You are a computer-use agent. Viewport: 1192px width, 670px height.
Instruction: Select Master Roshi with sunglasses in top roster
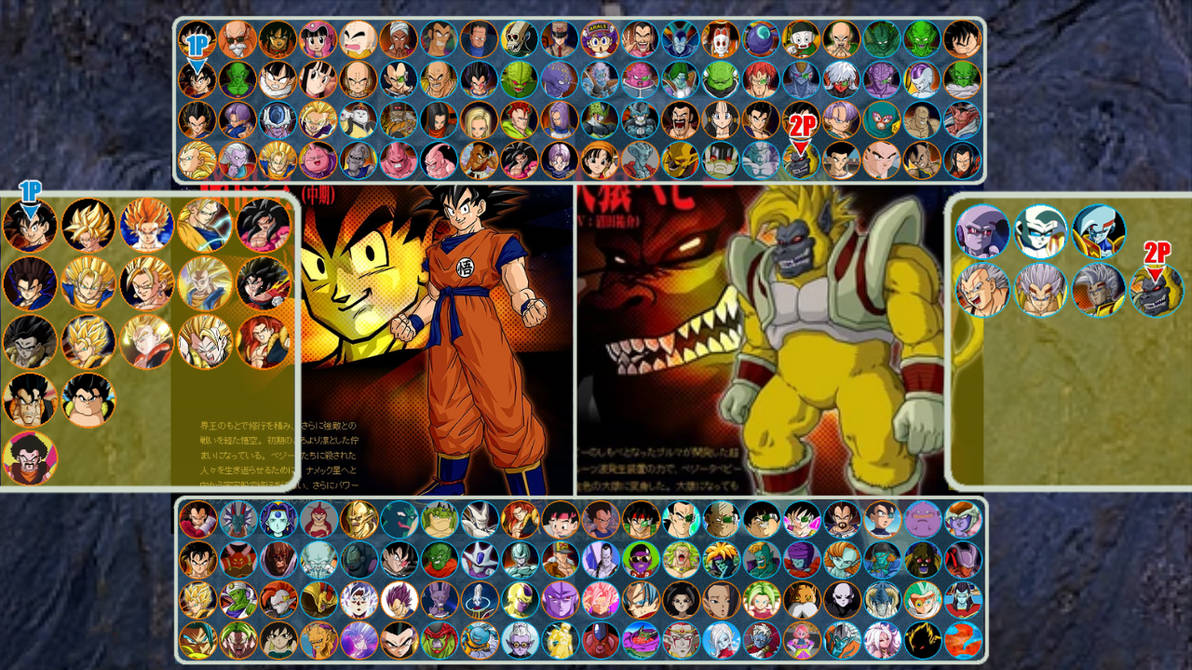click(237, 40)
